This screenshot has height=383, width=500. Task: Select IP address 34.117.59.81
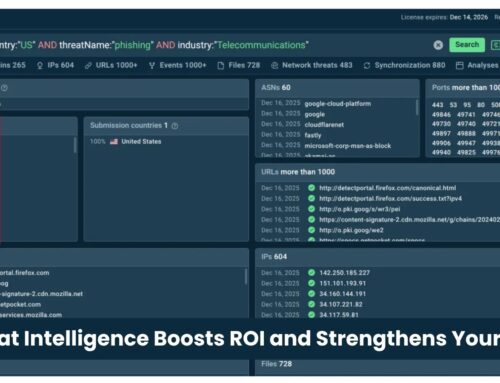click(339, 315)
